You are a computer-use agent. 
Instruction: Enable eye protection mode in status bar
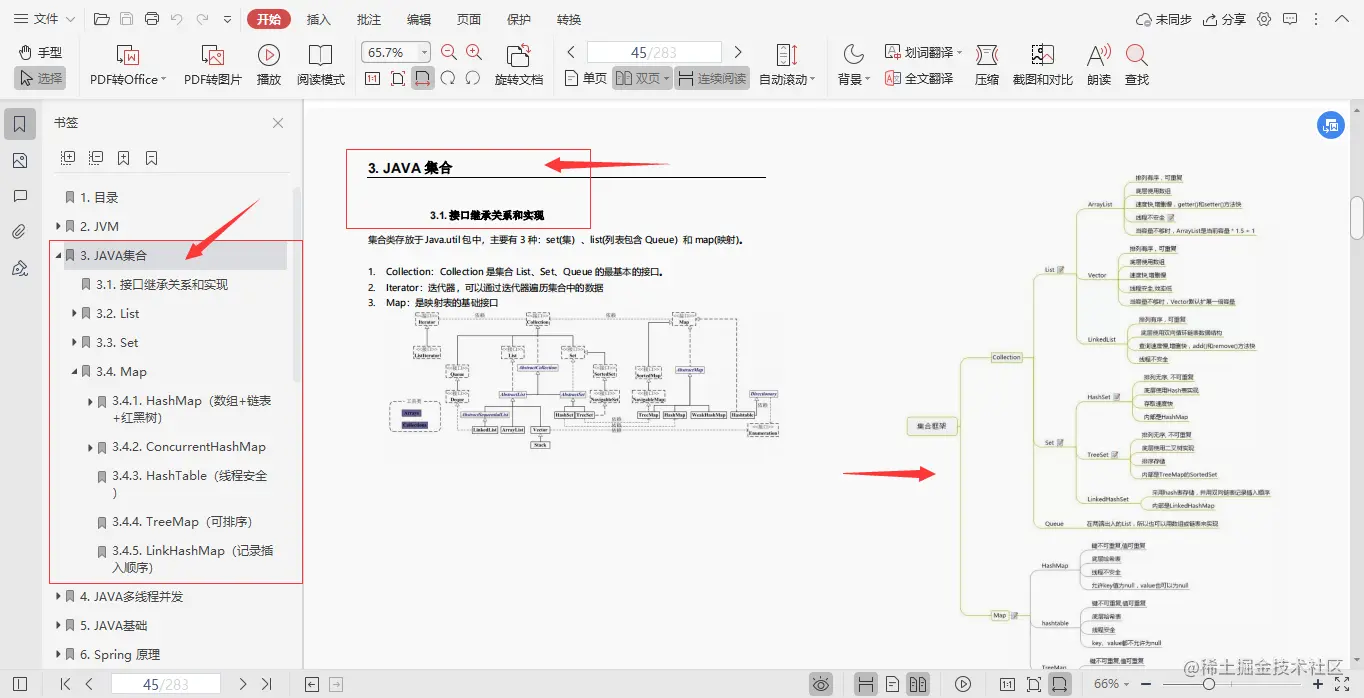pos(820,684)
